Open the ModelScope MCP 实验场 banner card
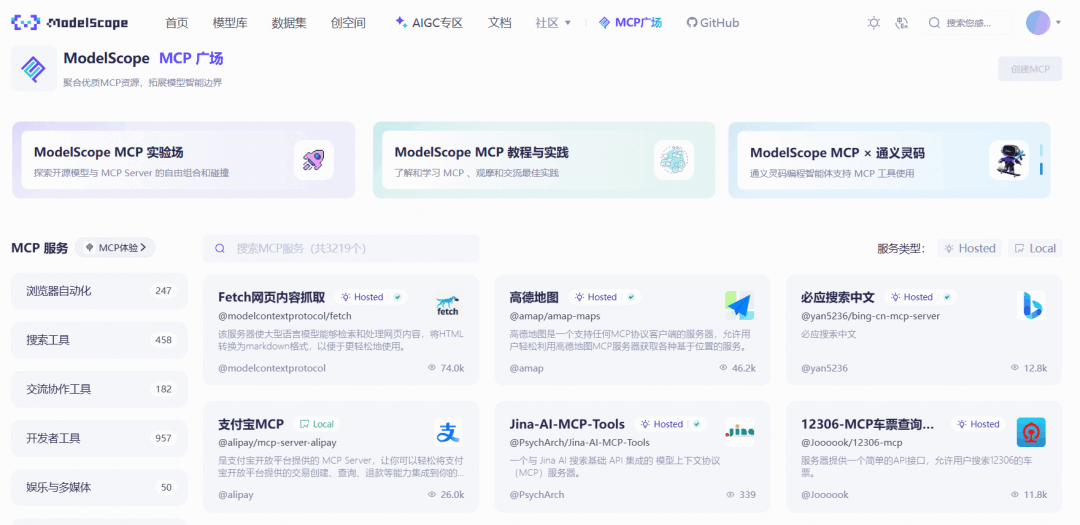This screenshot has width=1080, height=525. click(184, 160)
